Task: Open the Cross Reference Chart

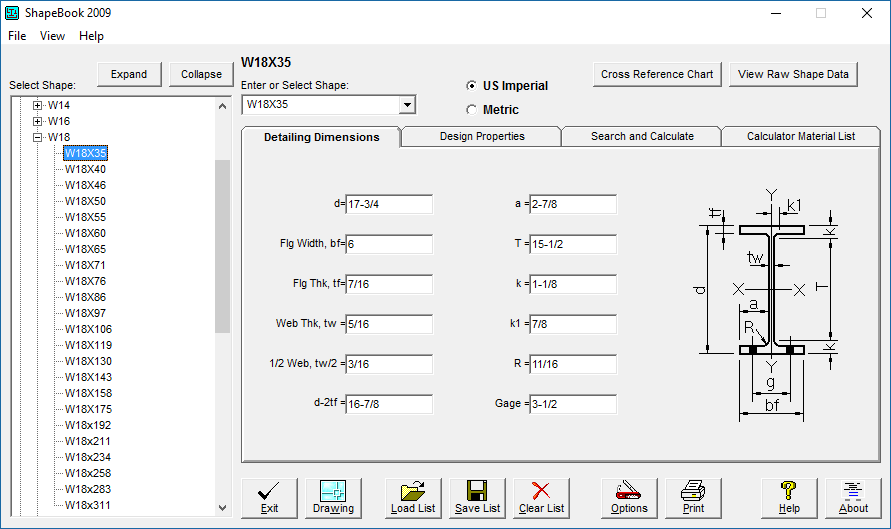Action: click(x=657, y=74)
